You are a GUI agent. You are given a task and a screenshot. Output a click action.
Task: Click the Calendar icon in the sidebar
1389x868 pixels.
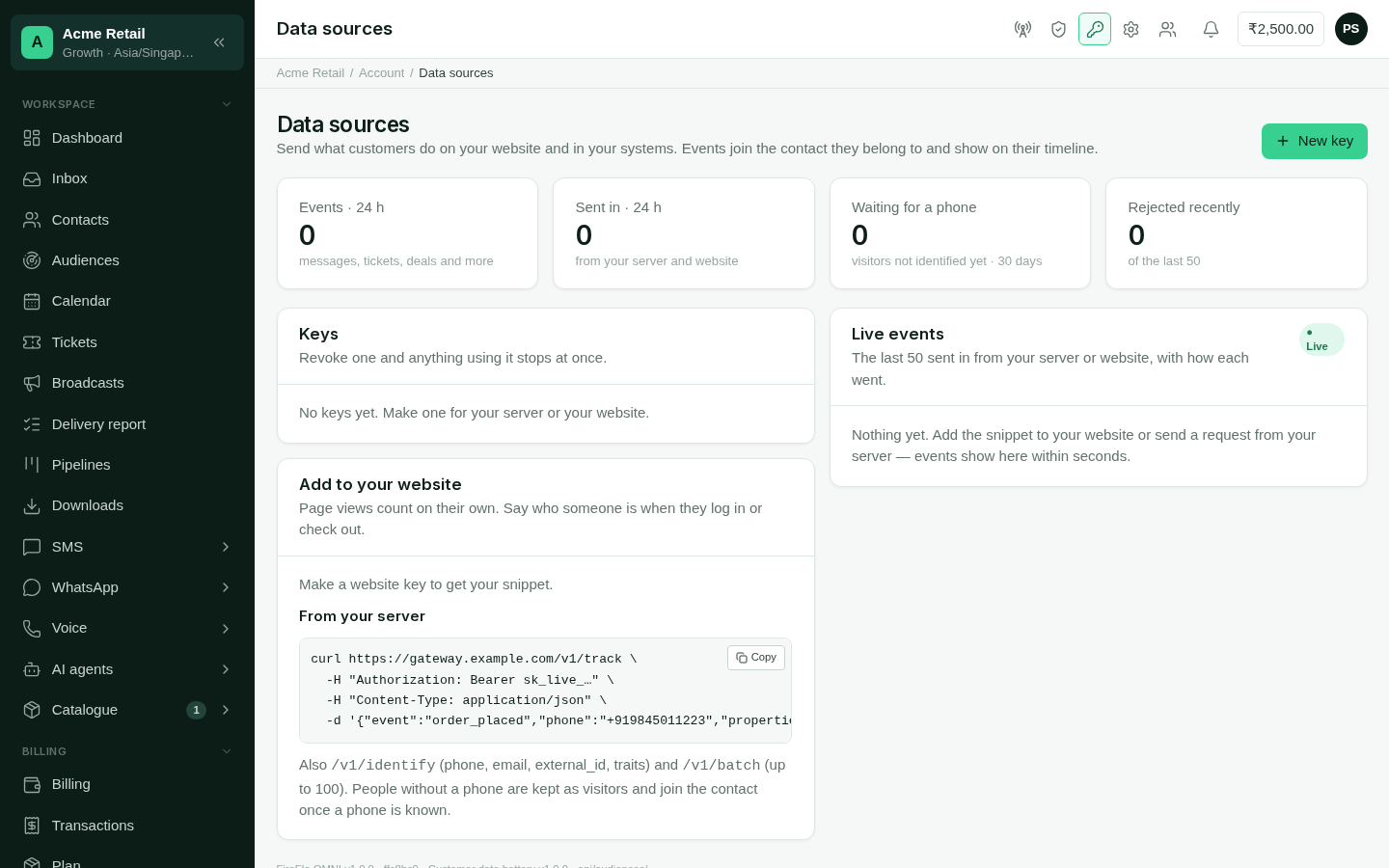(32, 301)
